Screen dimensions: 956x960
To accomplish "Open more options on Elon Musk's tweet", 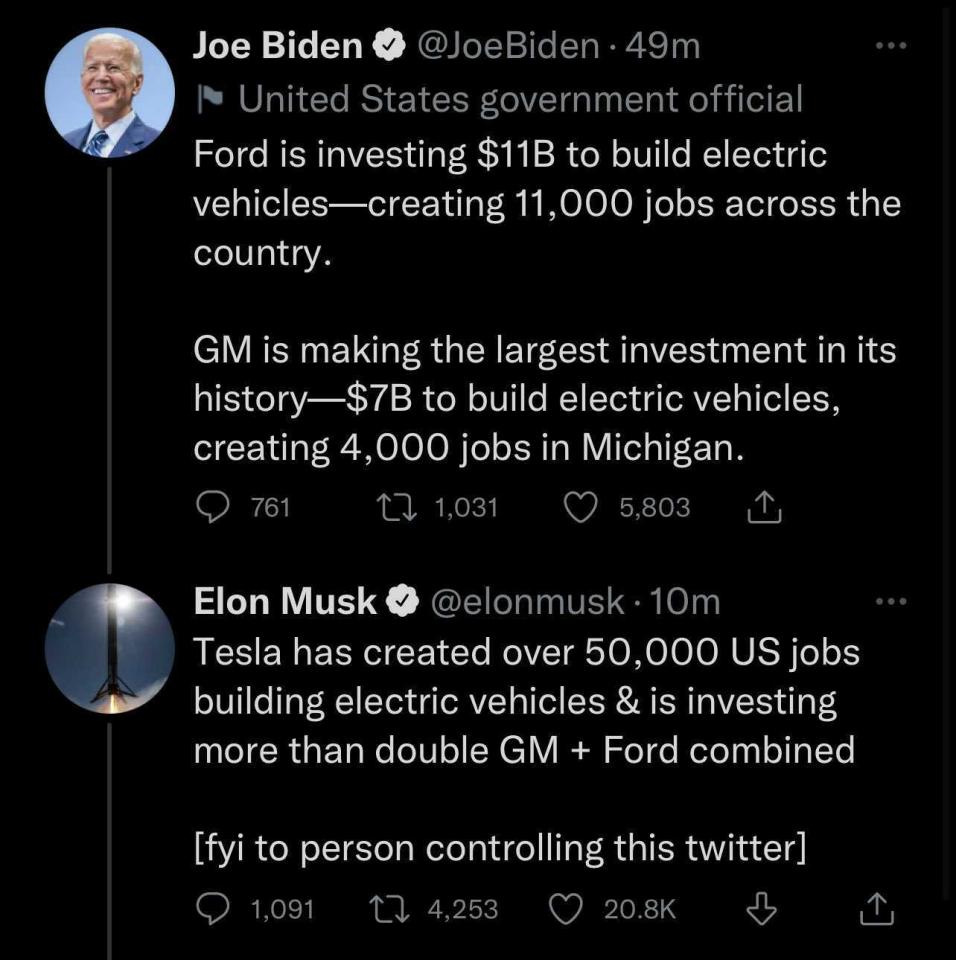I will (889, 601).
